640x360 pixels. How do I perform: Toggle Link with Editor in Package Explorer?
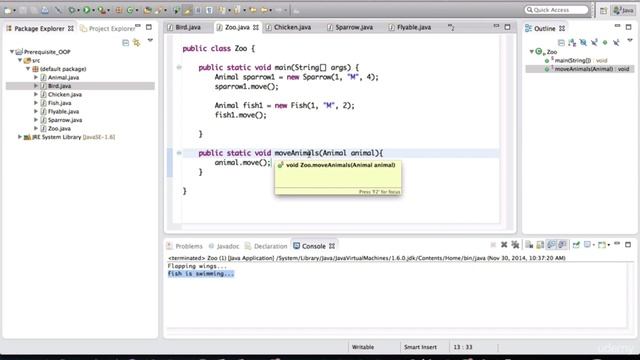pos(136,42)
